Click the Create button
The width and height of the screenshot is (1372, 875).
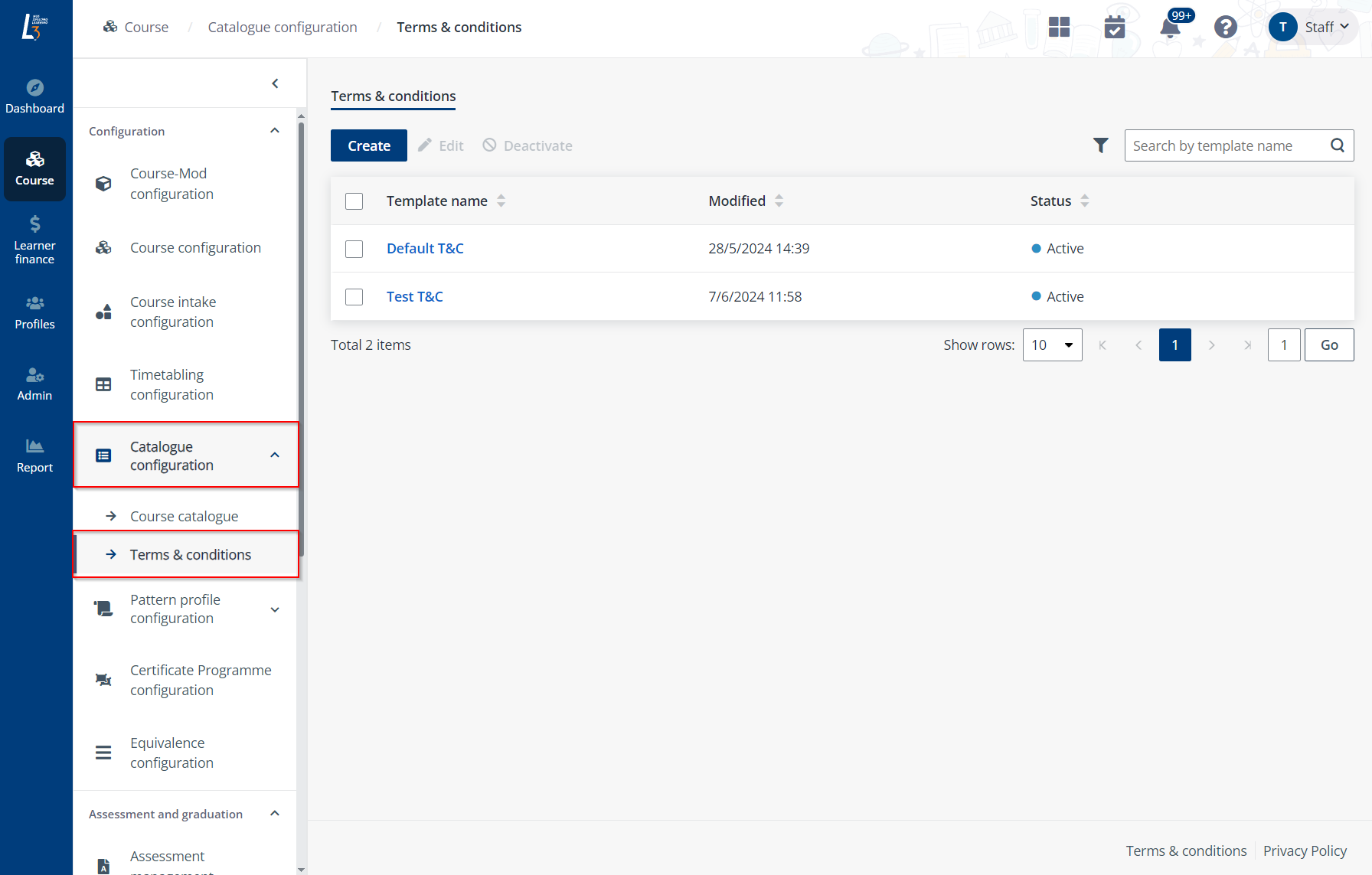369,145
